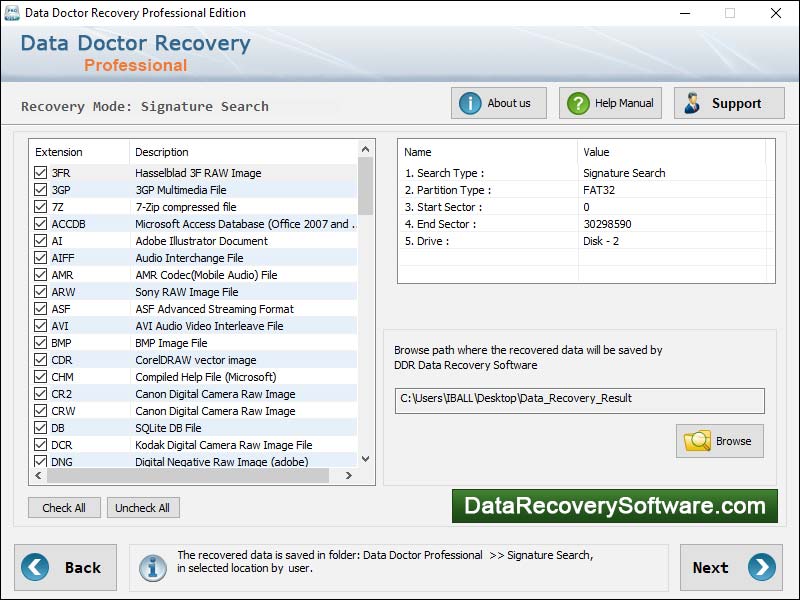Uncheck the 3FR extension checkbox
Viewport: 800px width, 600px height.
tap(41, 173)
